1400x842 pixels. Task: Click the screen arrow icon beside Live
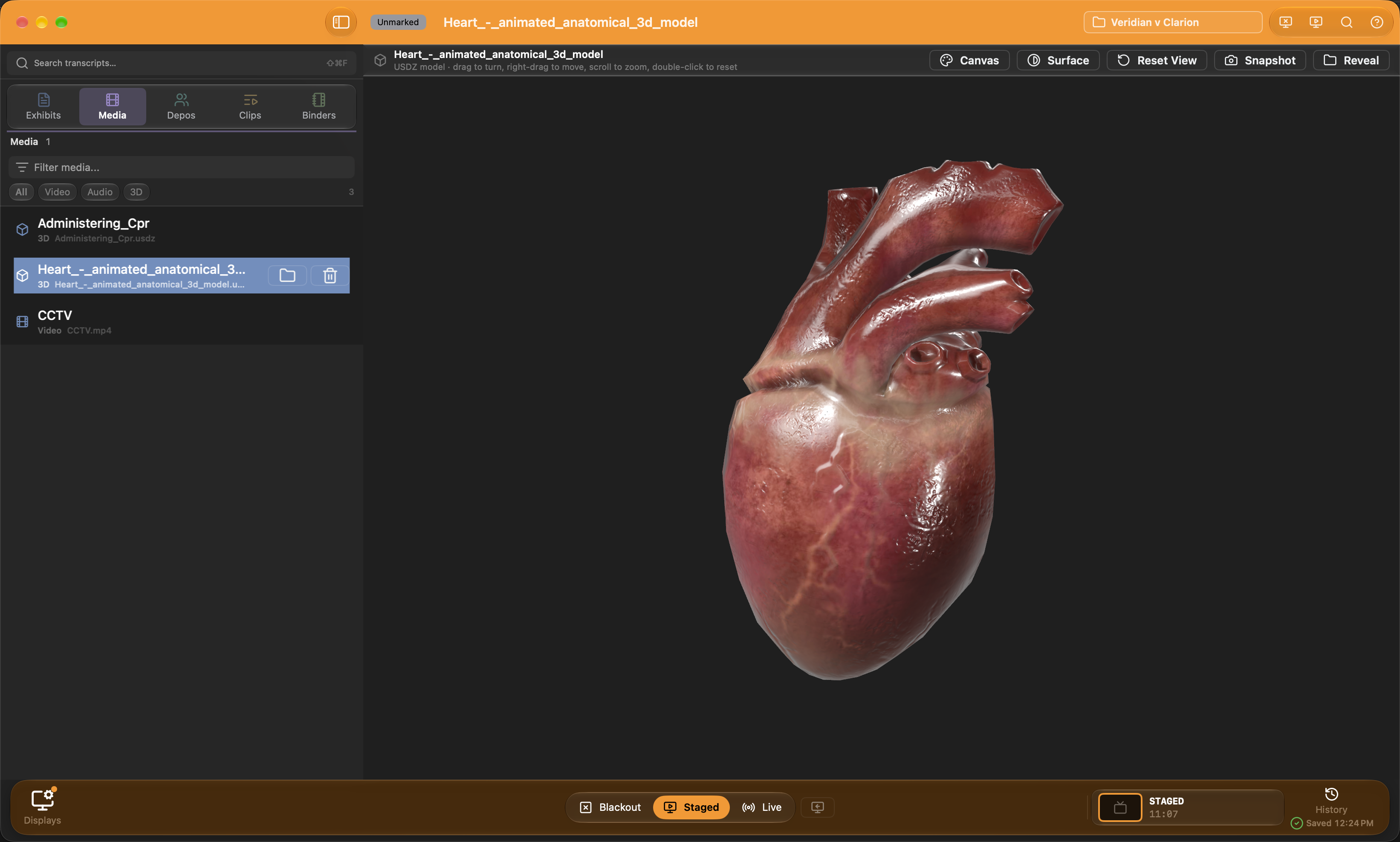pos(817,807)
